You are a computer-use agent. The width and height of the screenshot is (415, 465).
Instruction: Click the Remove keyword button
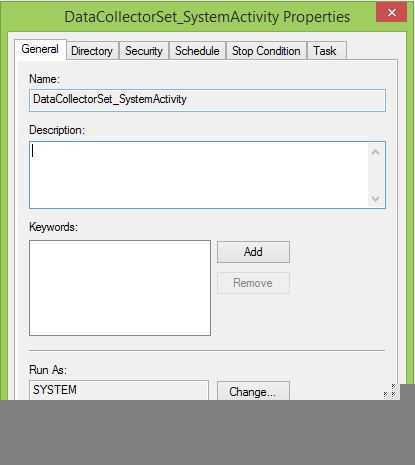[x=253, y=283]
